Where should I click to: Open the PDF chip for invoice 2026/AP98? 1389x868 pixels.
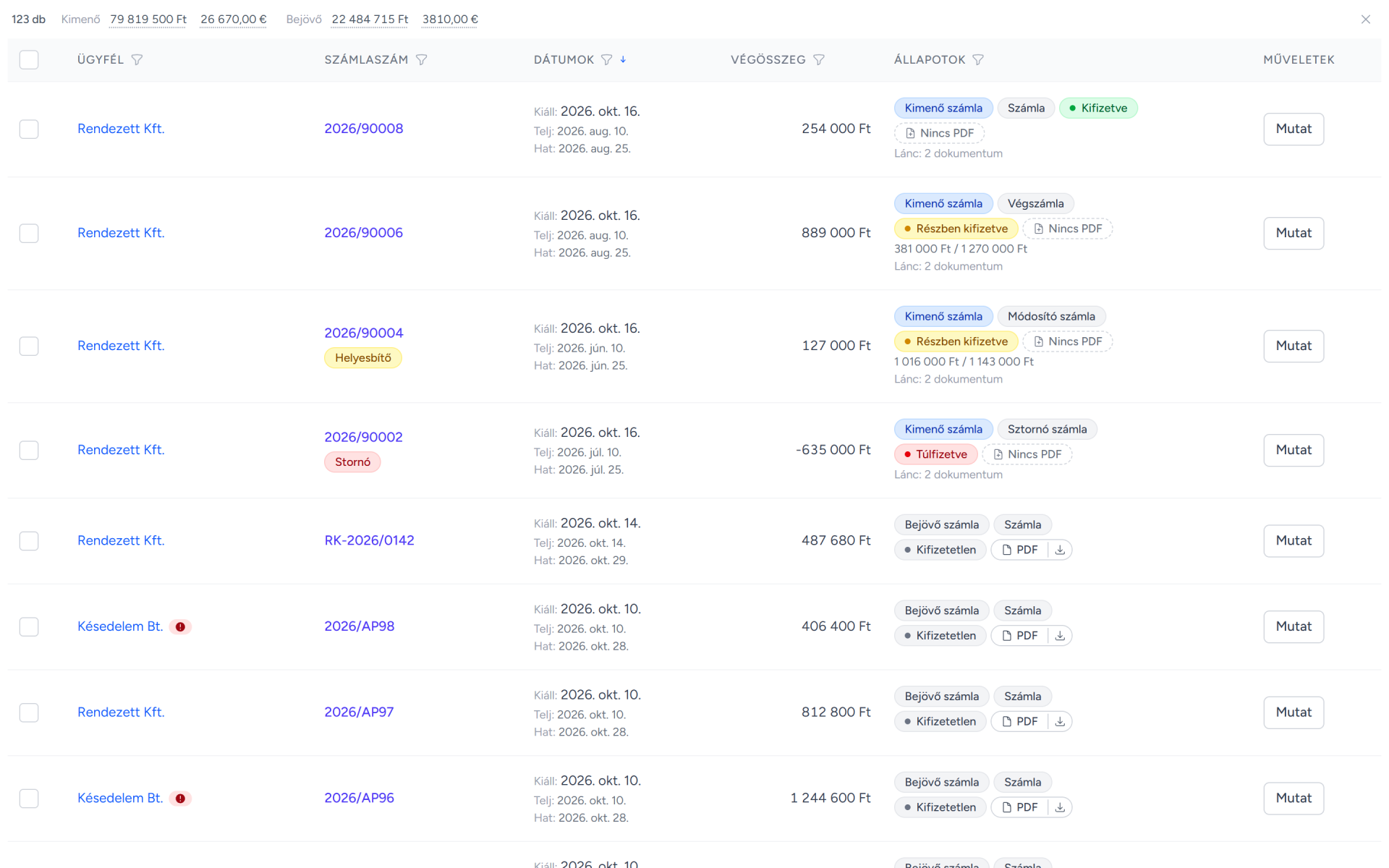click(x=1019, y=636)
